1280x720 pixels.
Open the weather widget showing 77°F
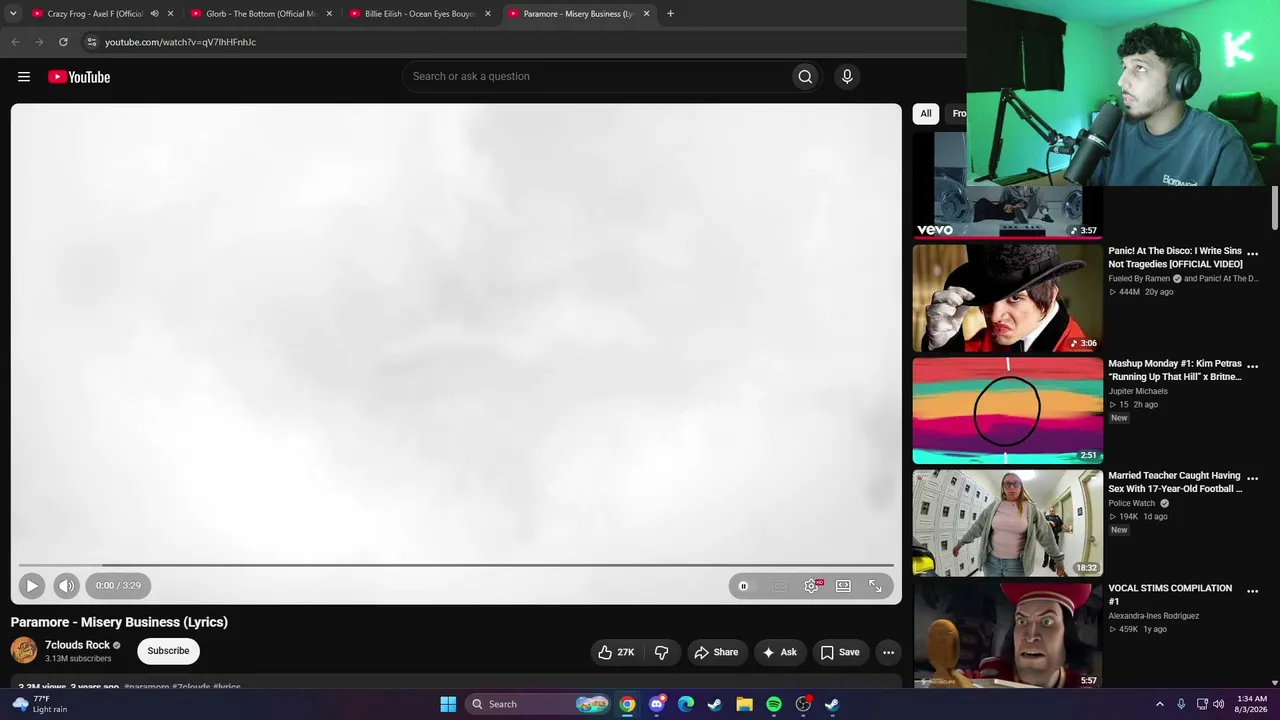(42, 704)
